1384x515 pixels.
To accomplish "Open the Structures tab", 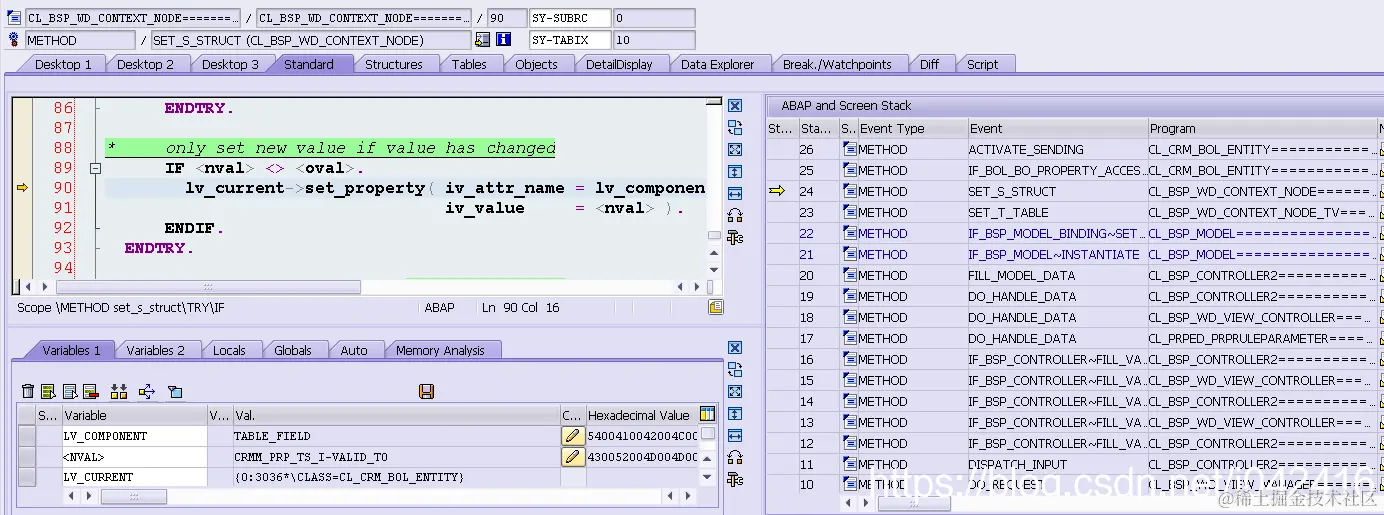I will (x=393, y=64).
